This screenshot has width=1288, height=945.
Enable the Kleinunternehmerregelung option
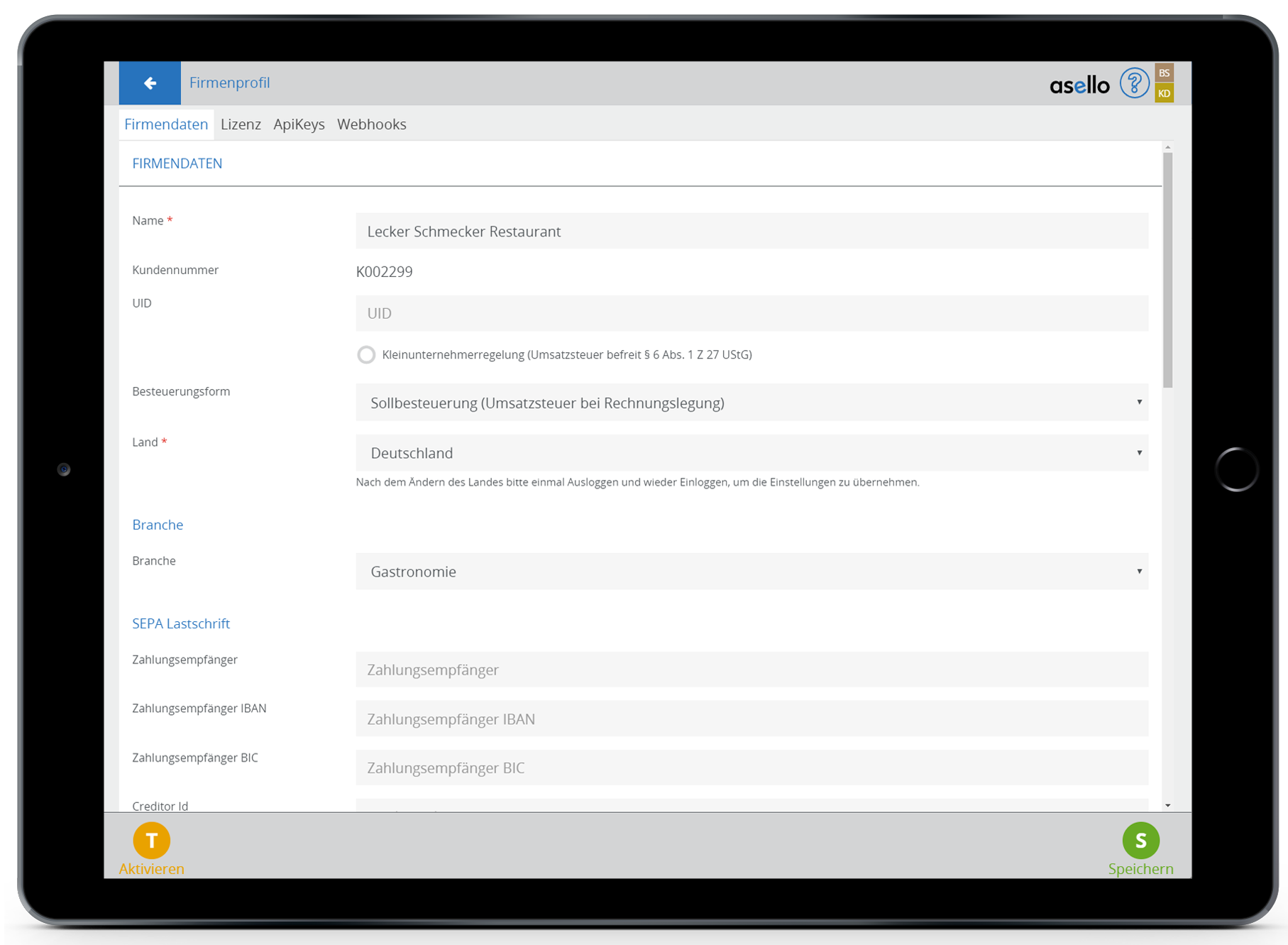(366, 355)
